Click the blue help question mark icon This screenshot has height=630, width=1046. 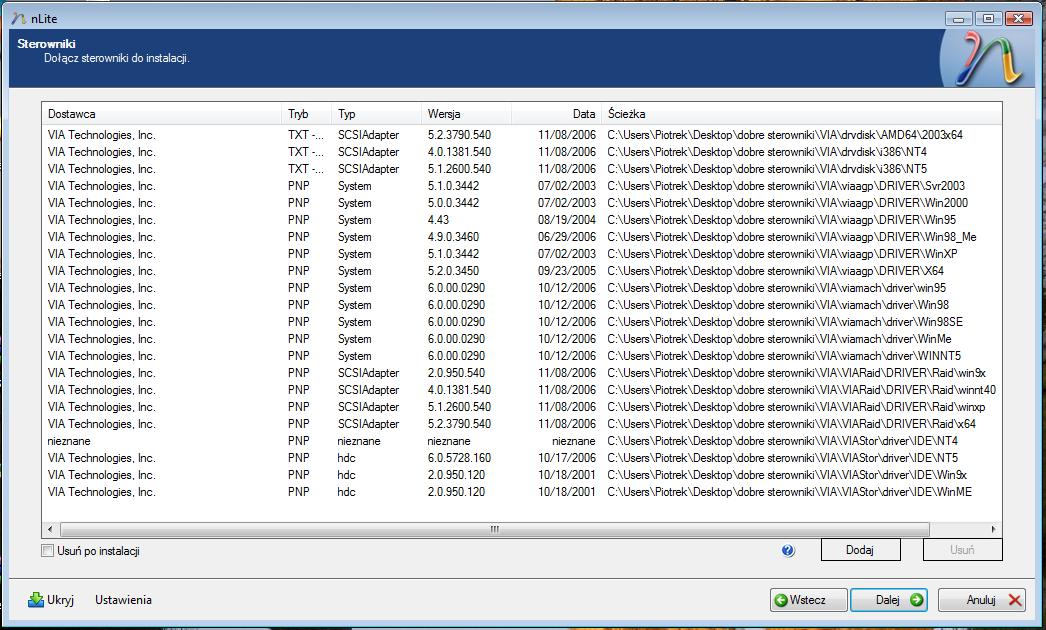[x=788, y=551]
